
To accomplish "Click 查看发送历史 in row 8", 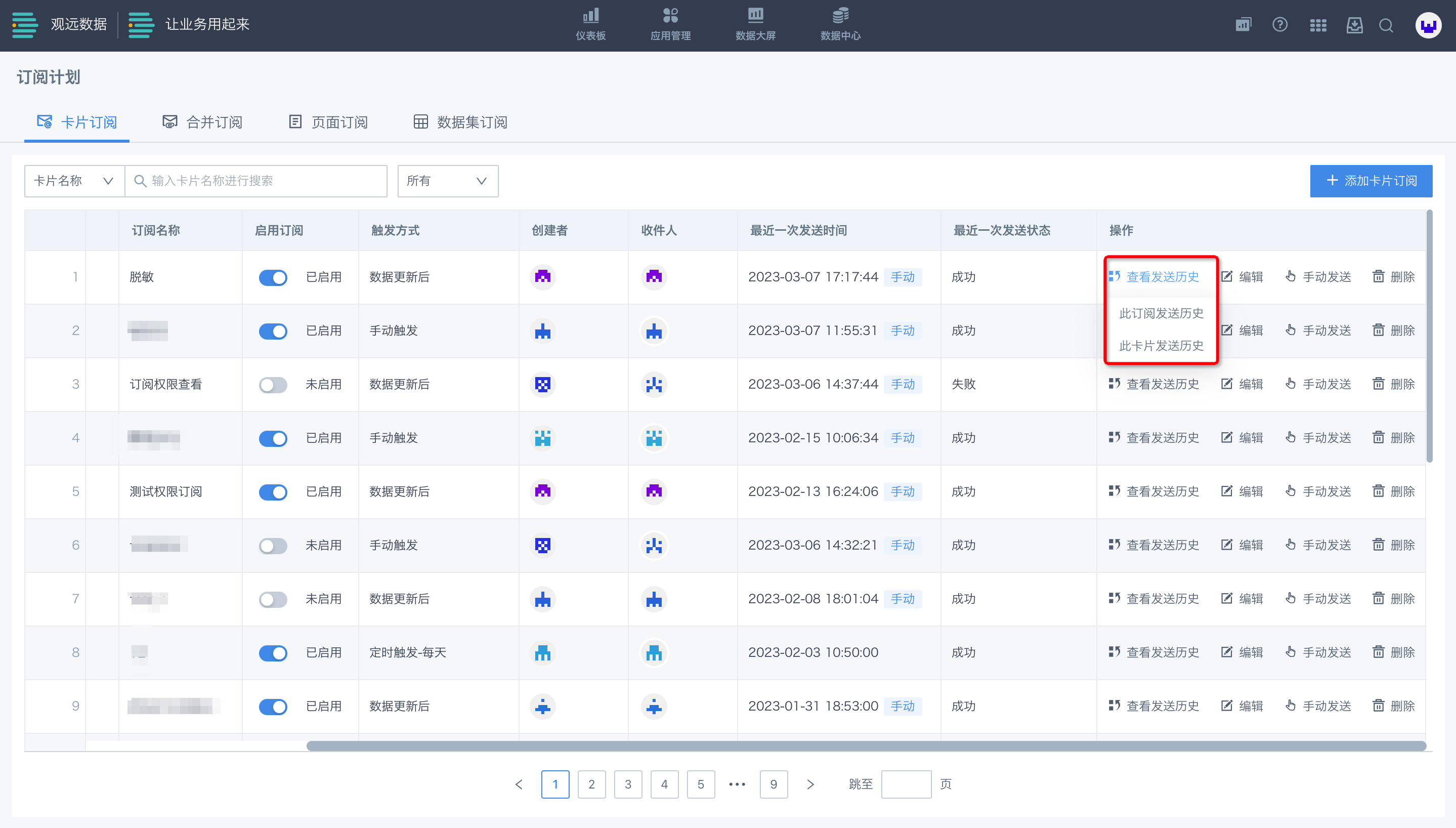I will pyautogui.click(x=1153, y=652).
